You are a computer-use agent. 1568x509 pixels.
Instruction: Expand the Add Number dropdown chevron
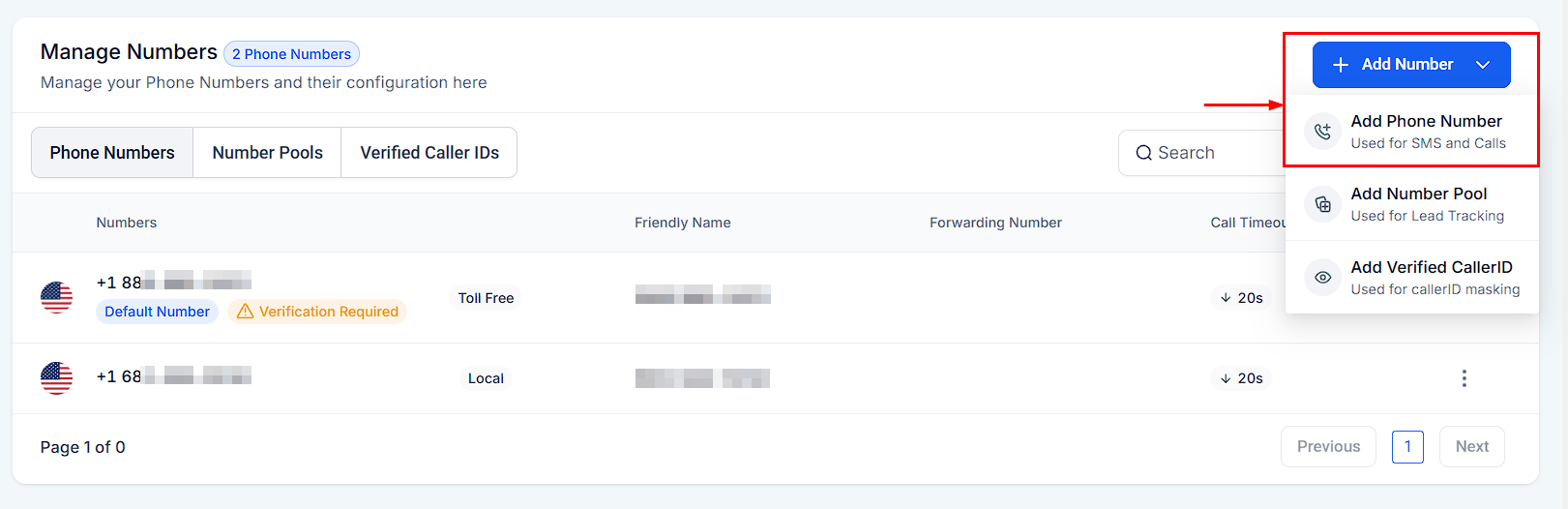coord(1483,65)
